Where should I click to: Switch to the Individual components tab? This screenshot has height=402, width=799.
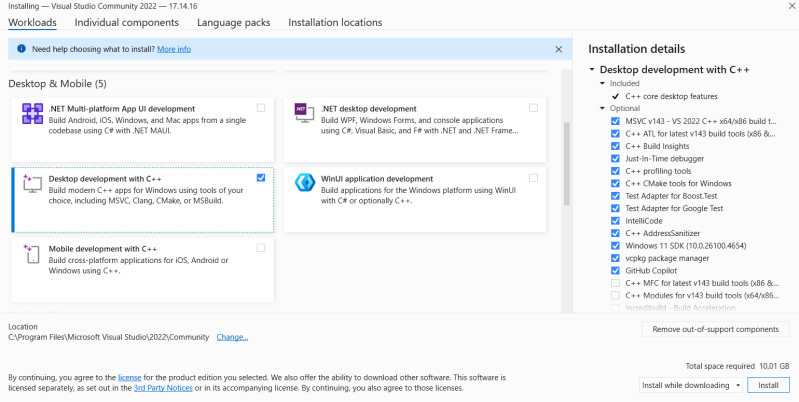[127, 22]
